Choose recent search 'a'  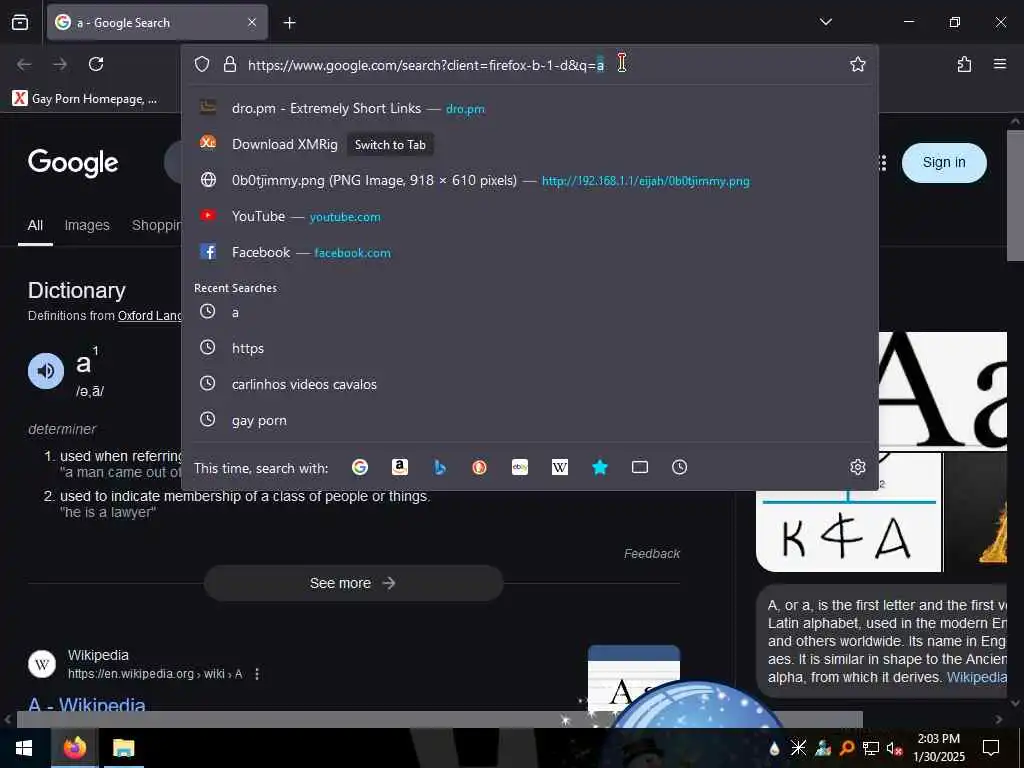(x=530, y=312)
